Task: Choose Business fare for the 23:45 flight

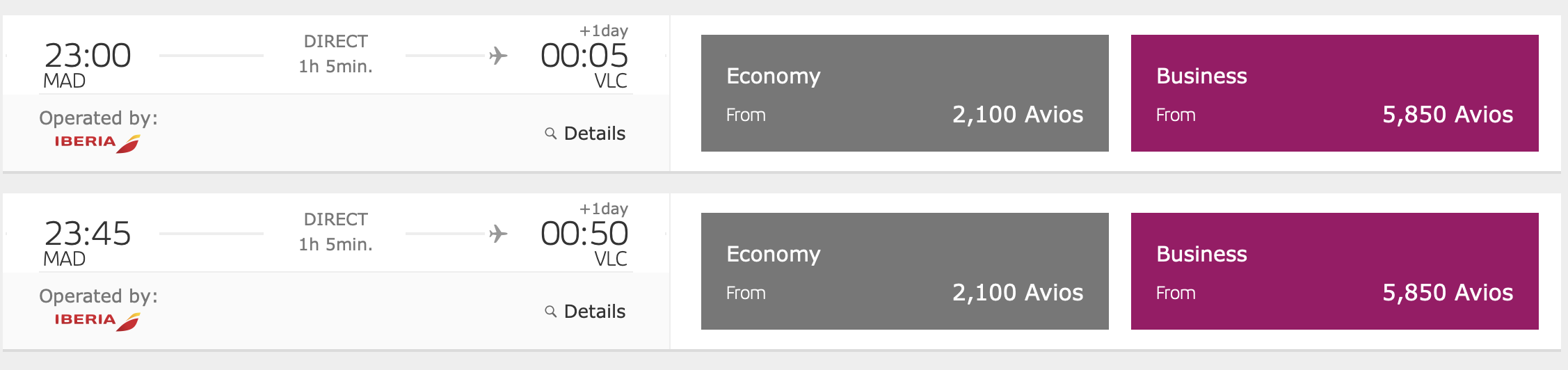Action: pyautogui.click(x=1334, y=271)
